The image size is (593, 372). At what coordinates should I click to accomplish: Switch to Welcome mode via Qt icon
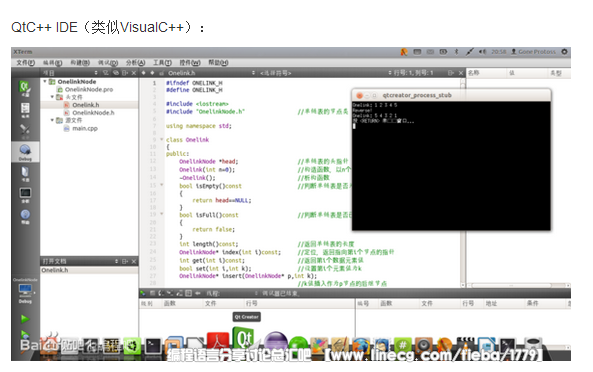tap(25, 88)
